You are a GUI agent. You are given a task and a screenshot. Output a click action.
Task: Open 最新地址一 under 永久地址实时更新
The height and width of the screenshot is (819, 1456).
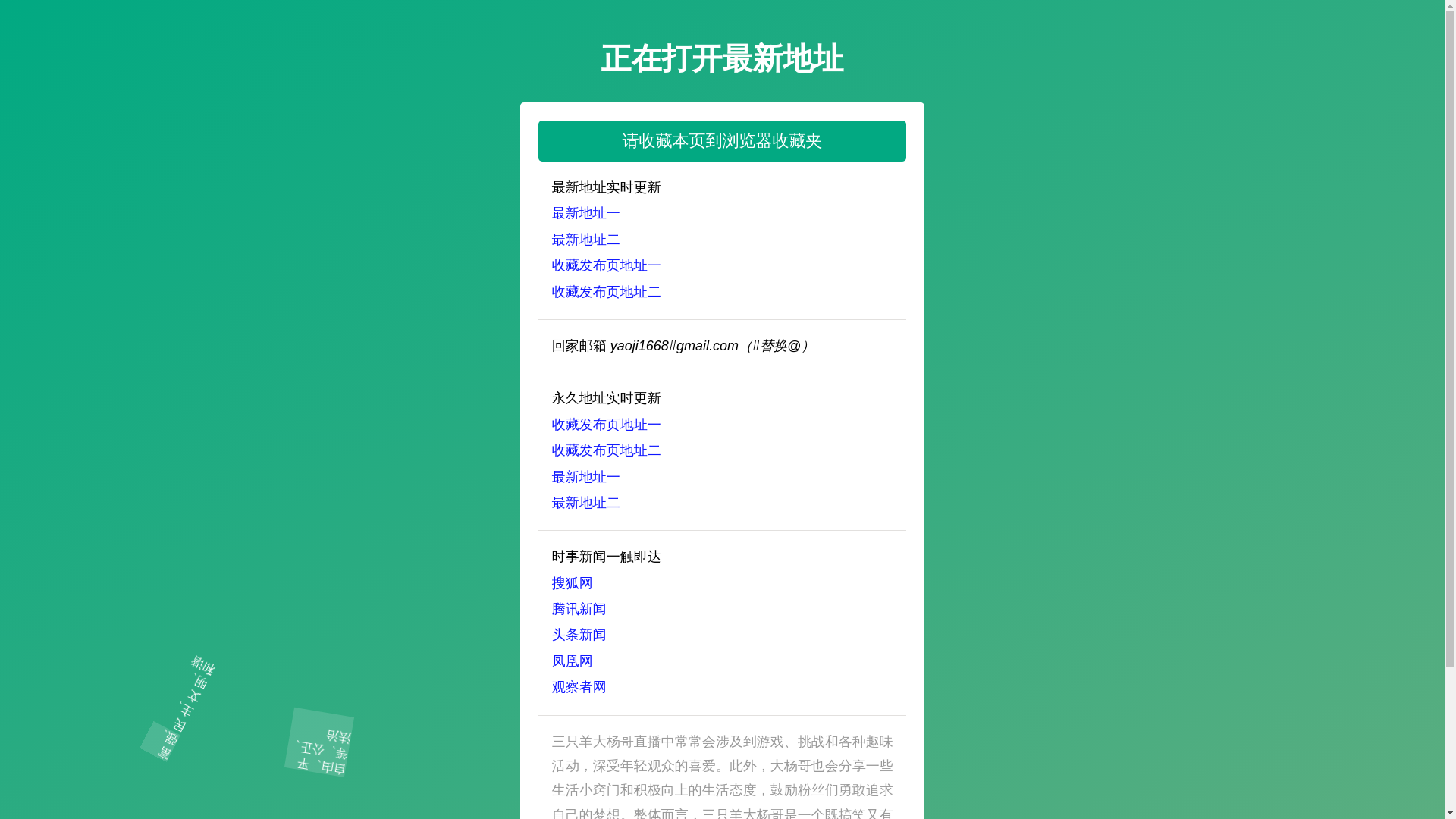pos(585,477)
